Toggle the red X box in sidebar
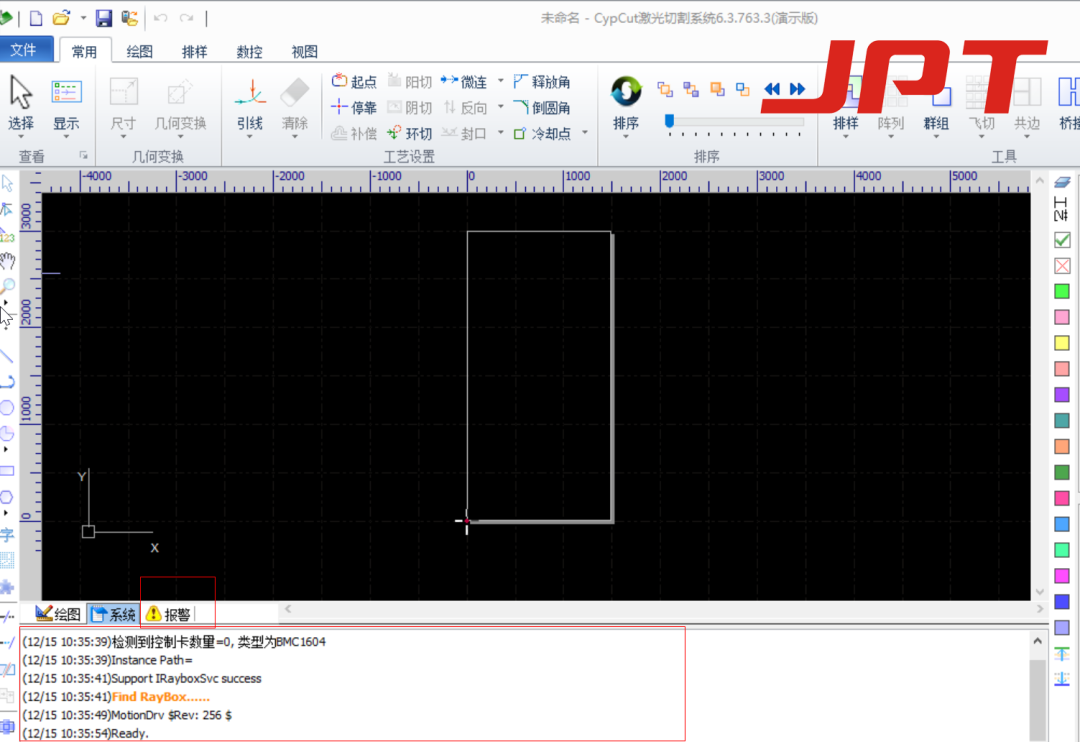The image size is (1080, 742). coord(1062,266)
